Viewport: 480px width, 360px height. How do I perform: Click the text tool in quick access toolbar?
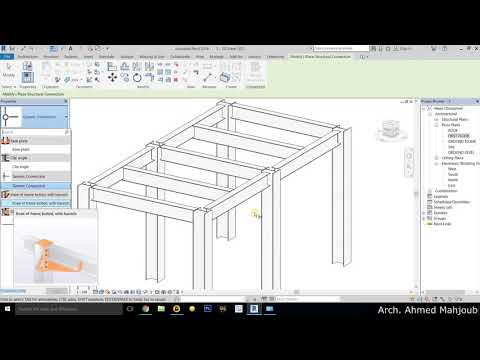coord(71,49)
